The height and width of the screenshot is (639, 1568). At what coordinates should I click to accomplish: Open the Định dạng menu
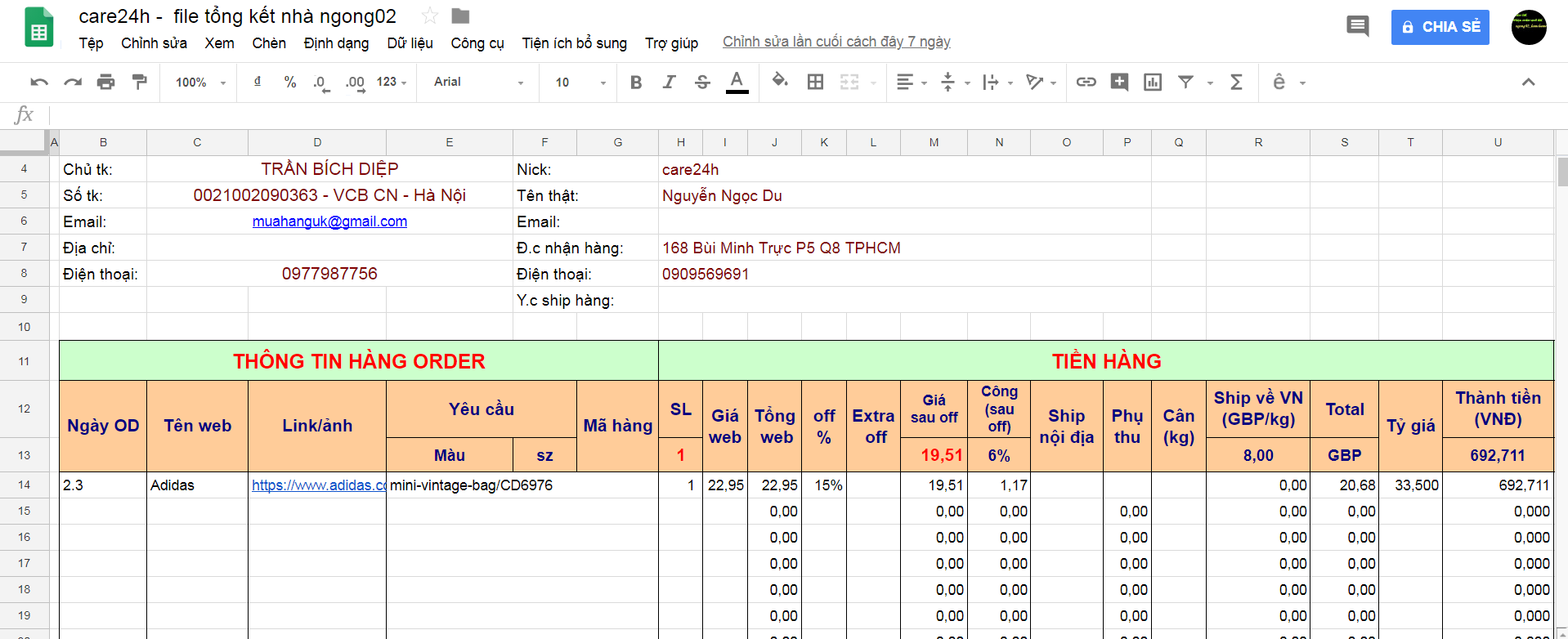click(x=336, y=43)
